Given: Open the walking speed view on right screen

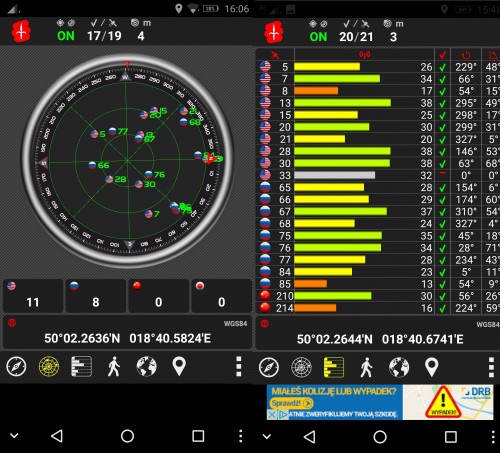Looking at the screenshot, I should click(x=366, y=367).
